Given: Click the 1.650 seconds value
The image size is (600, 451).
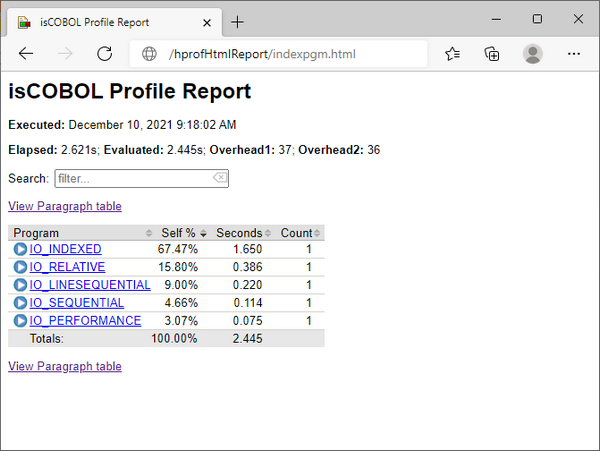Looking at the screenshot, I should click(x=248, y=249).
